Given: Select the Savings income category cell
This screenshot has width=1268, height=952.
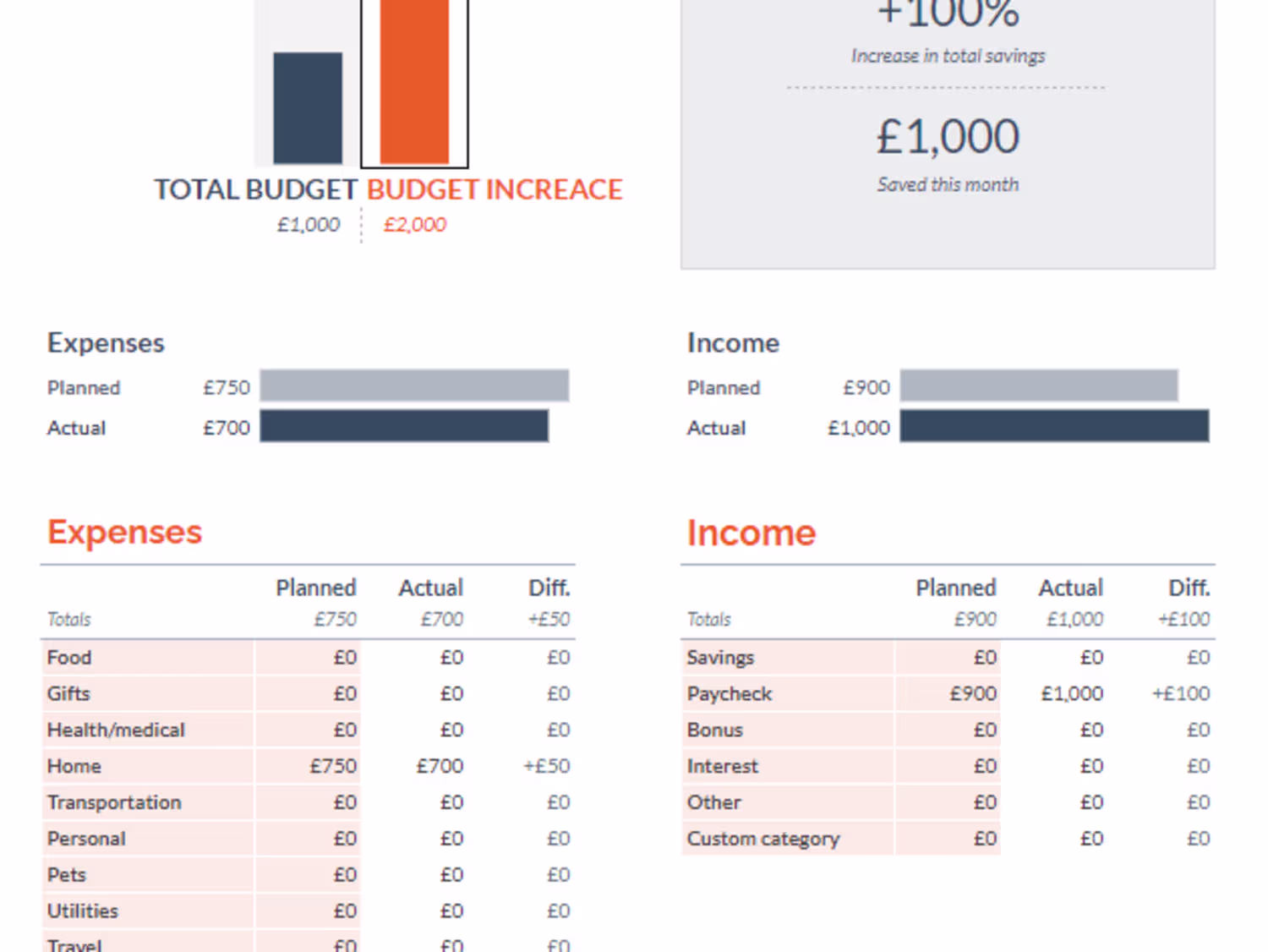Looking at the screenshot, I should (787, 658).
